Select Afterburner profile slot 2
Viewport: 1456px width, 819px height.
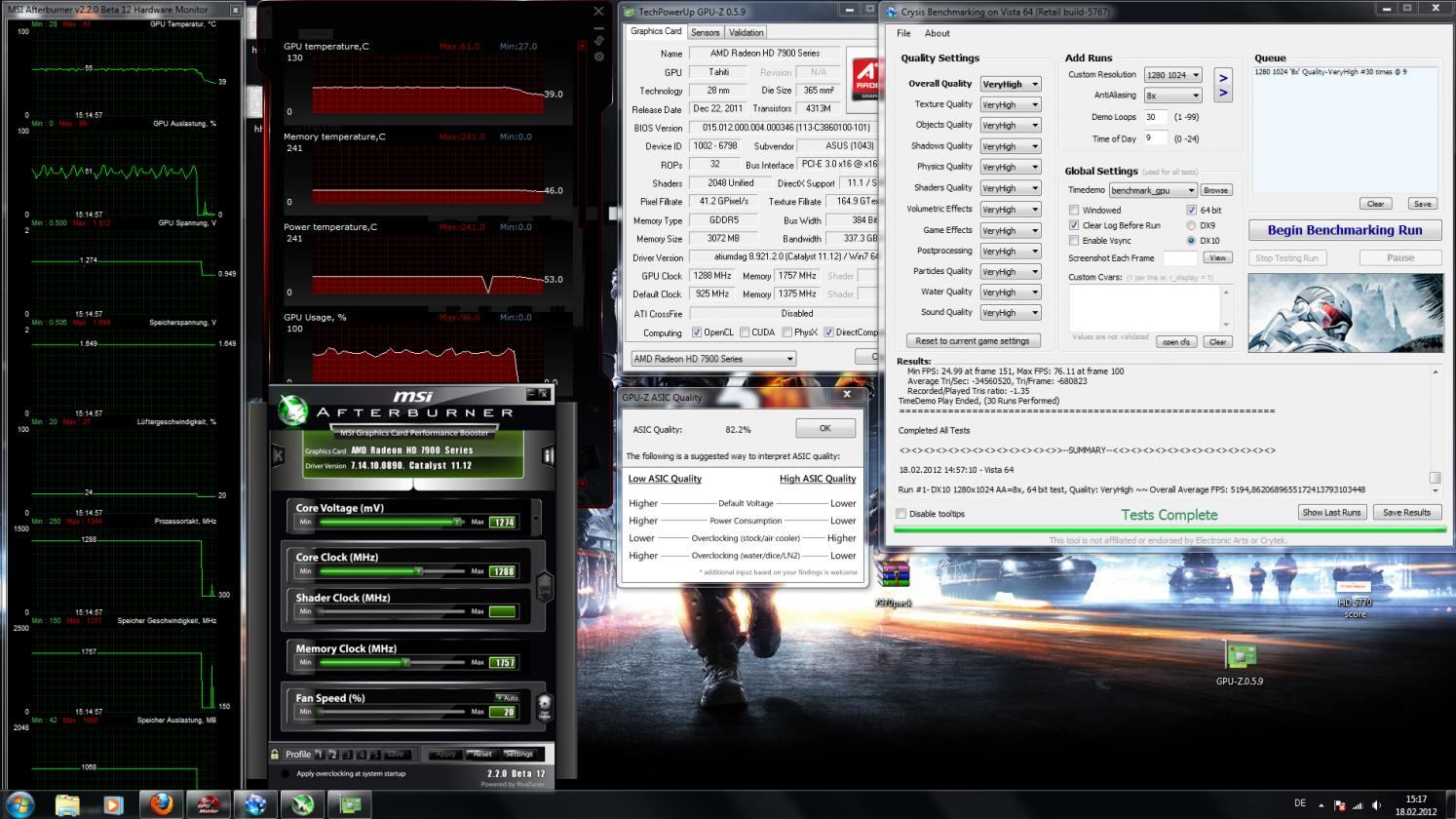333,755
